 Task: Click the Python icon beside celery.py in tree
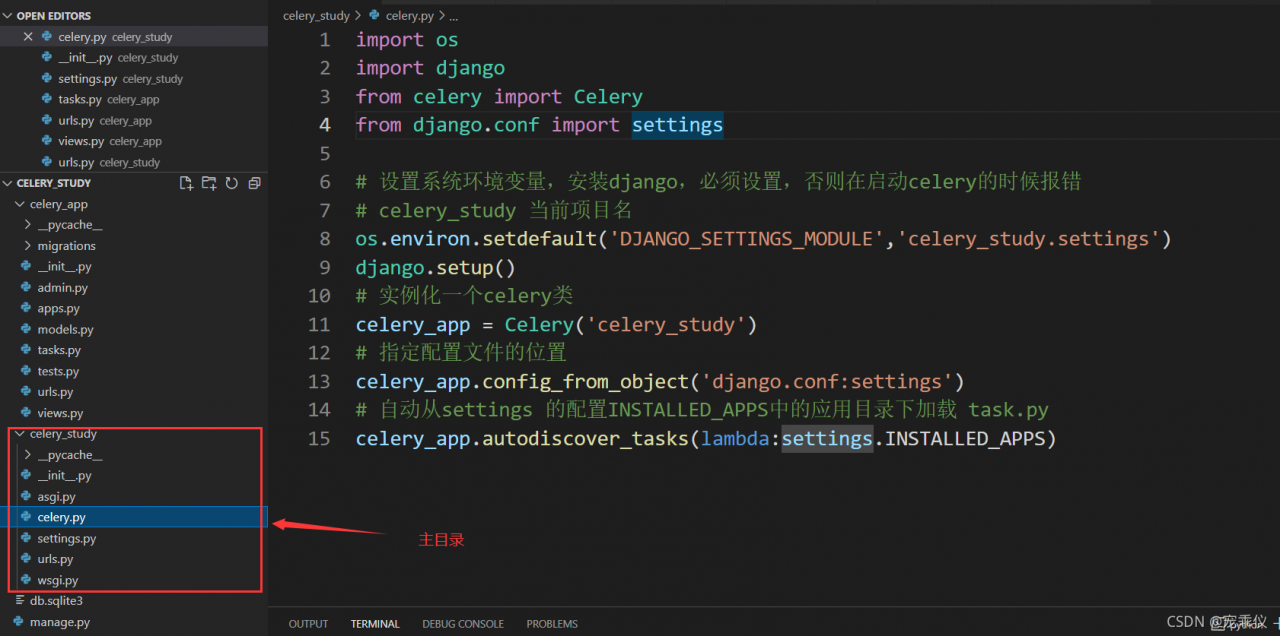26,517
